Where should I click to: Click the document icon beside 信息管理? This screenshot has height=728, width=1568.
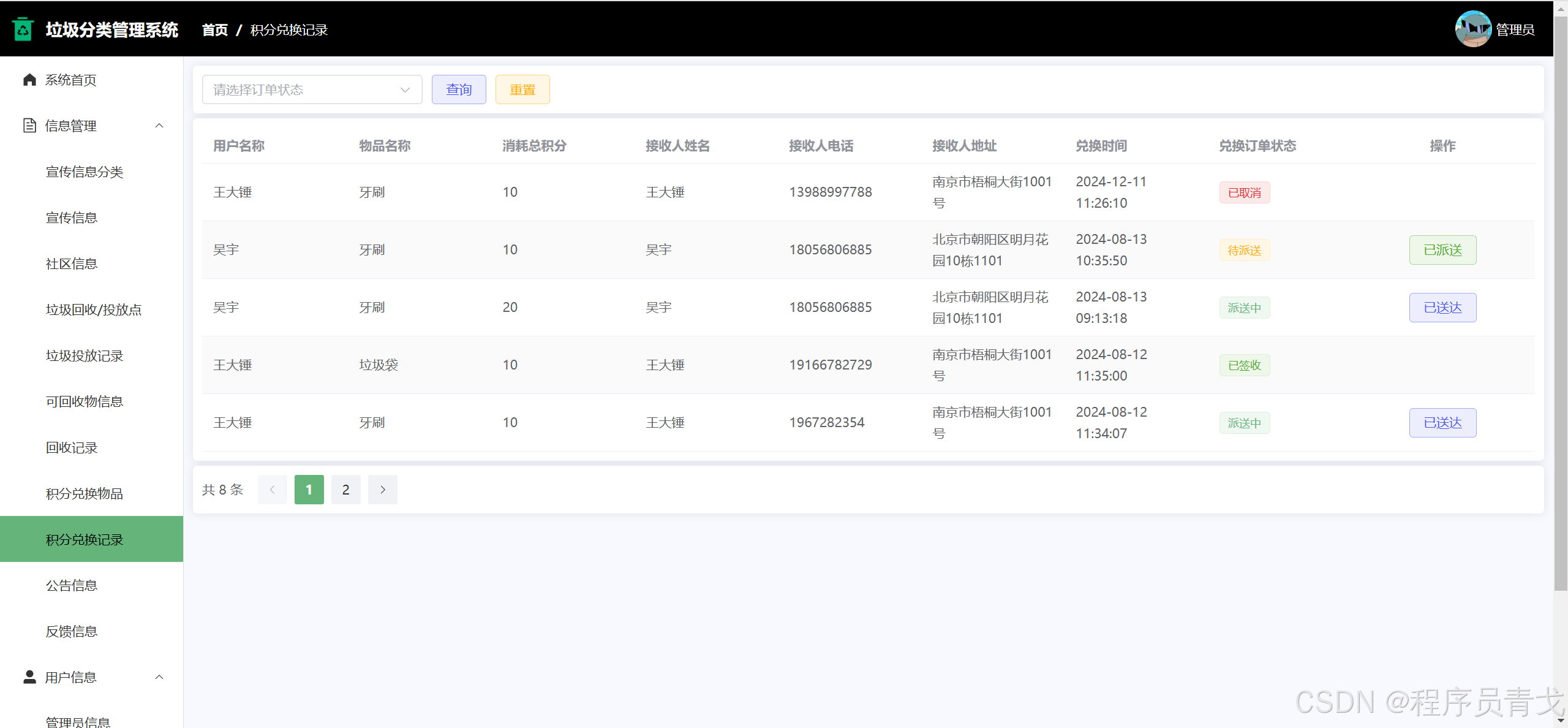pyautogui.click(x=29, y=126)
